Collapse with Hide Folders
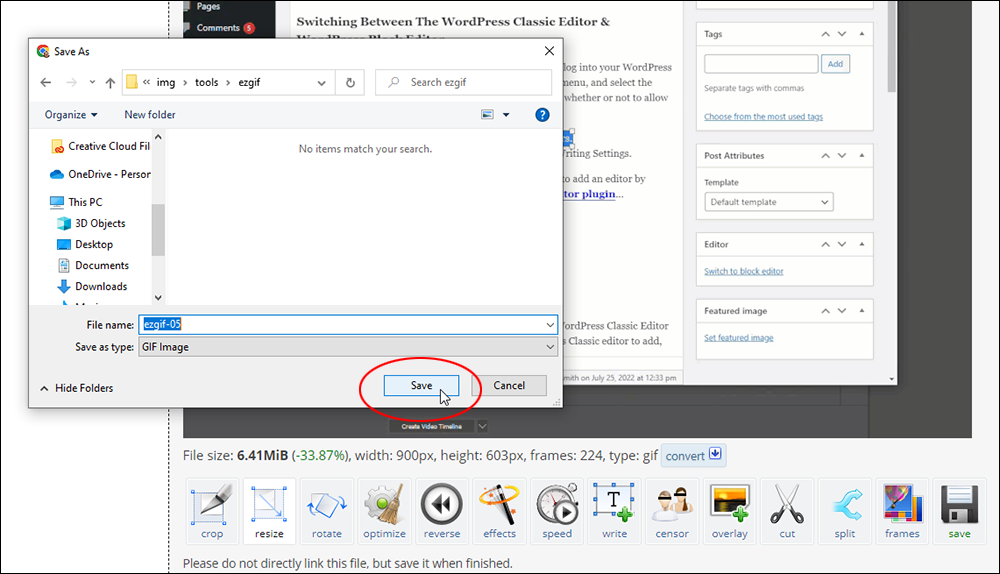The width and height of the screenshot is (1000, 574). 77,388
